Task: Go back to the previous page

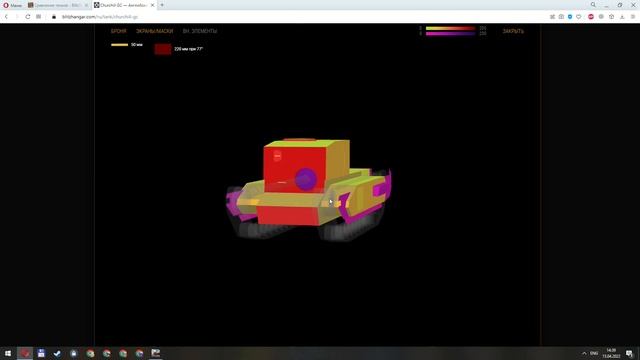Action: click(x=6, y=17)
